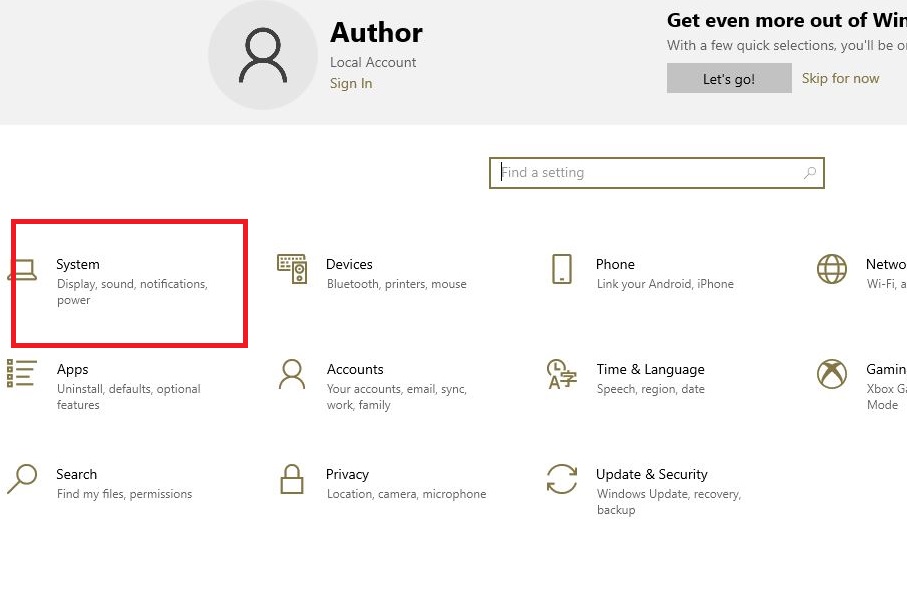Click the Author account name

(376, 32)
